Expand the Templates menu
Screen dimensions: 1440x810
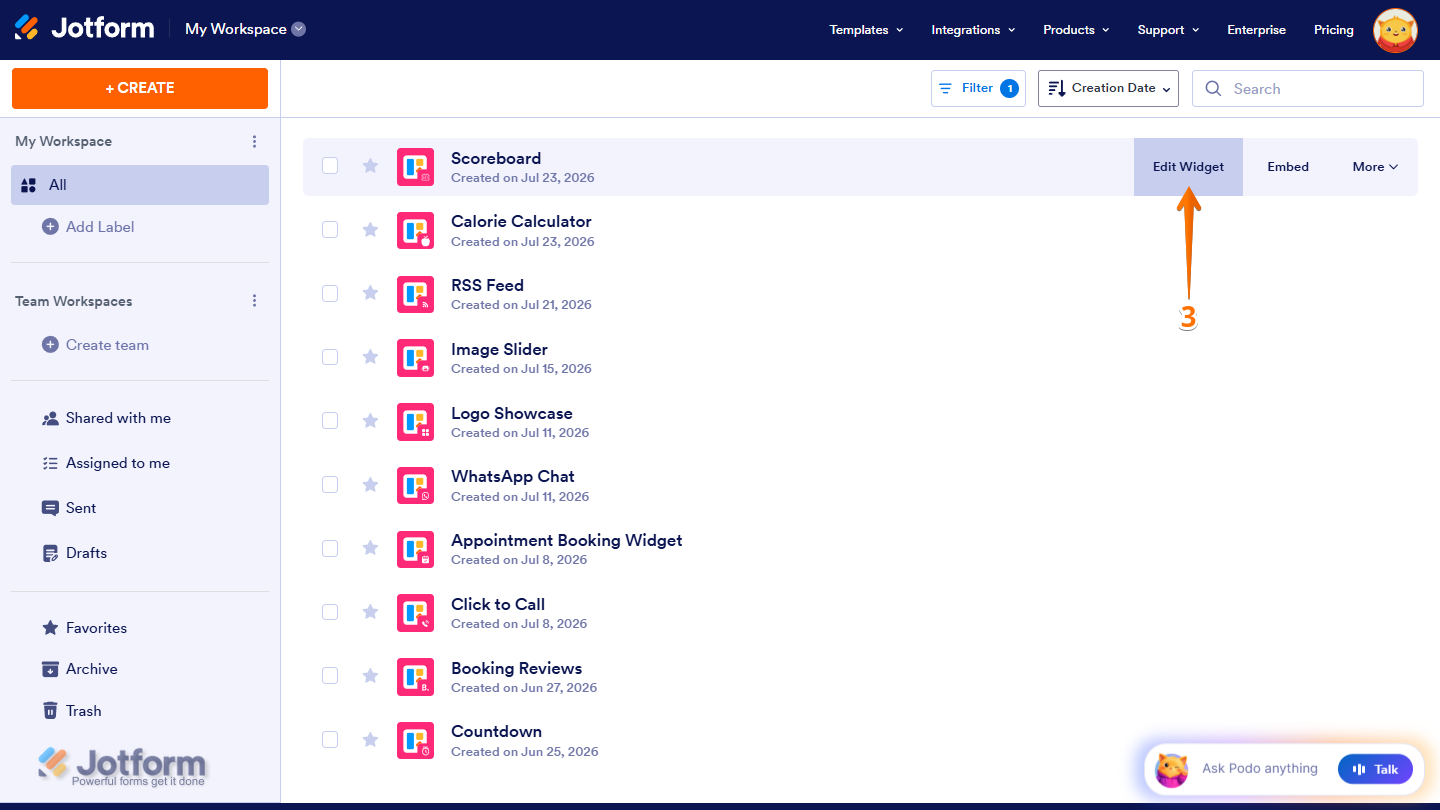[x=866, y=30]
